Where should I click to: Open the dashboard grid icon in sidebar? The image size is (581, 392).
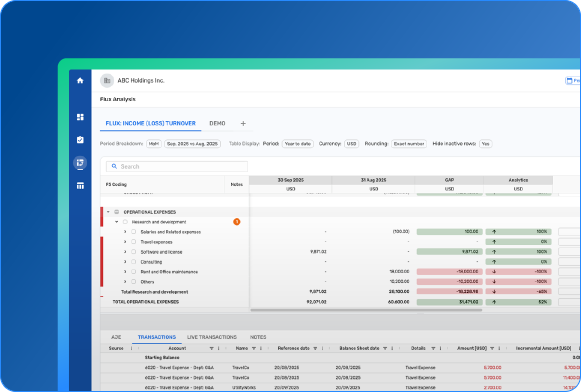80,117
